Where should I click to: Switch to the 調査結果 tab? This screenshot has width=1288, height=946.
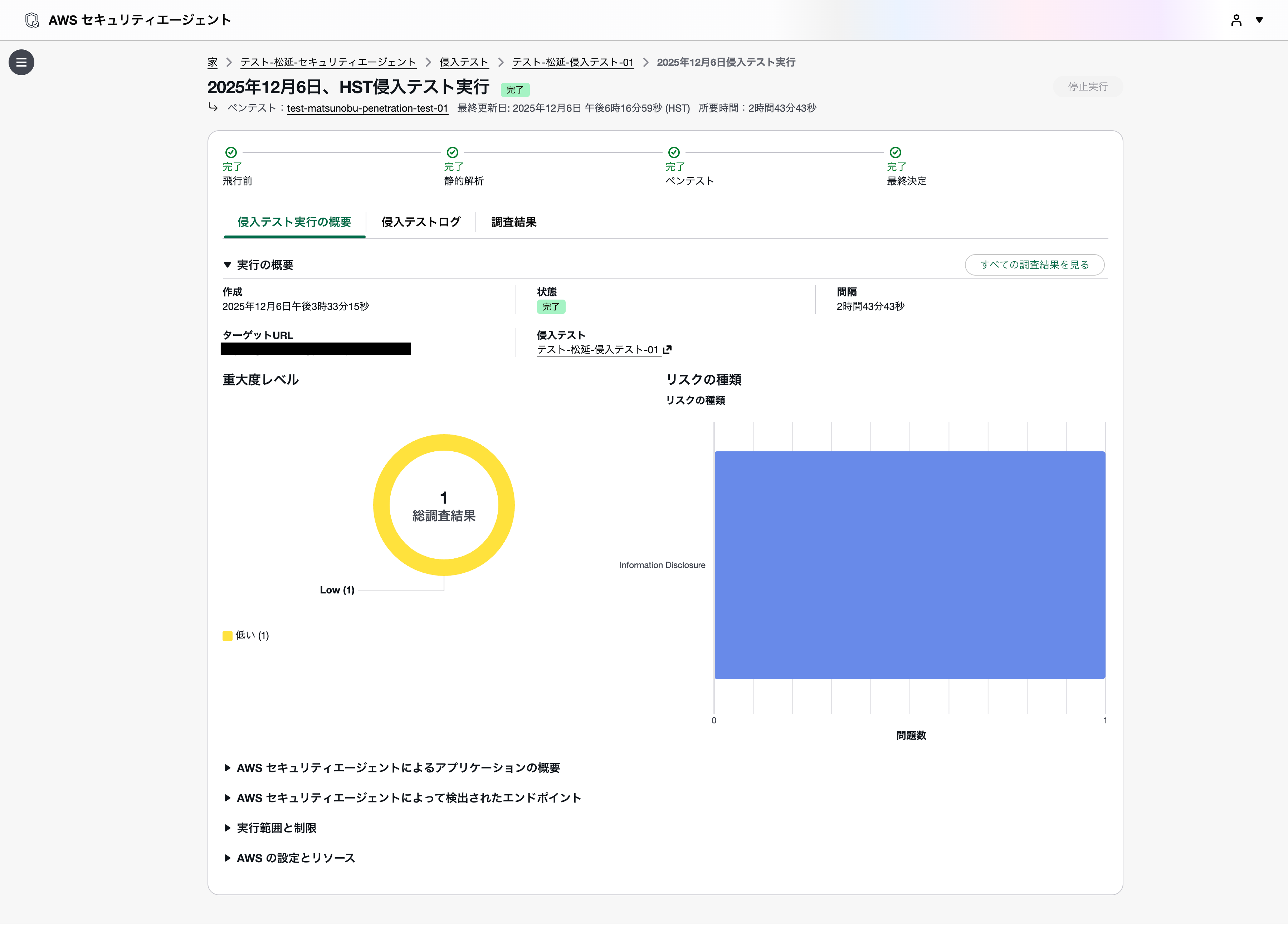tap(513, 222)
